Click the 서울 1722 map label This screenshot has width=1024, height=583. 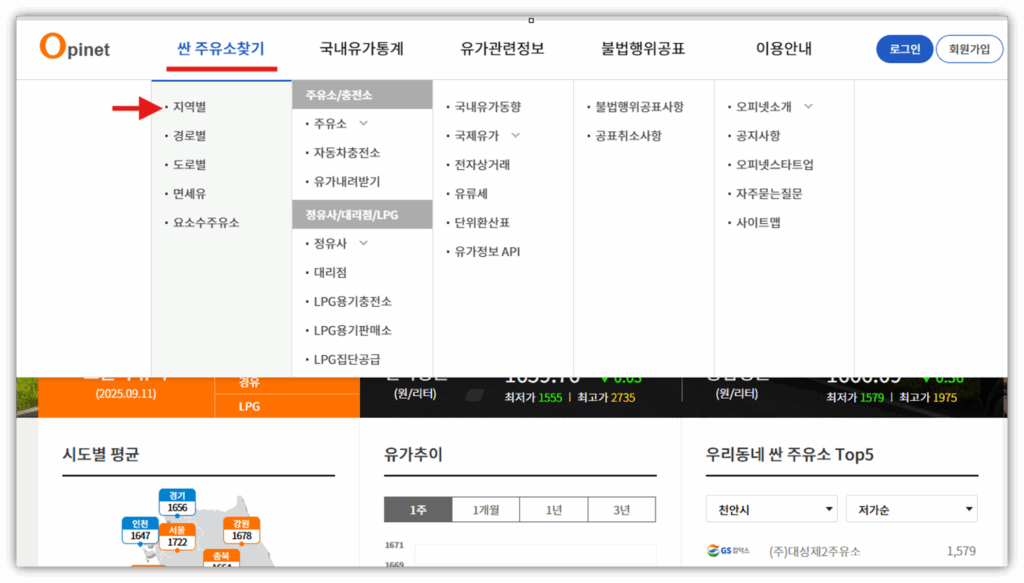click(x=177, y=537)
